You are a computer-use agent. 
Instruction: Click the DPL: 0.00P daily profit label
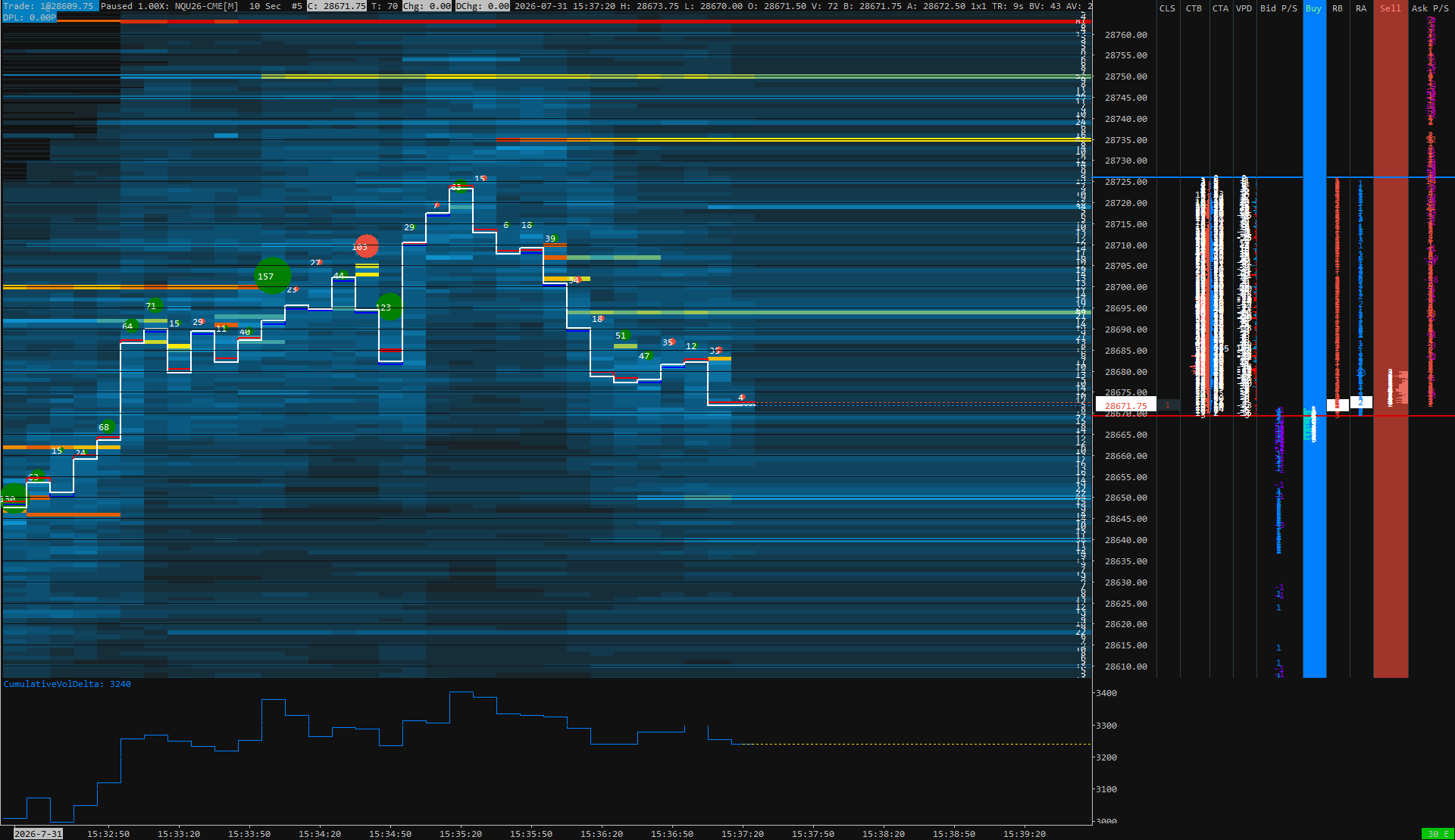tap(30, 17)
